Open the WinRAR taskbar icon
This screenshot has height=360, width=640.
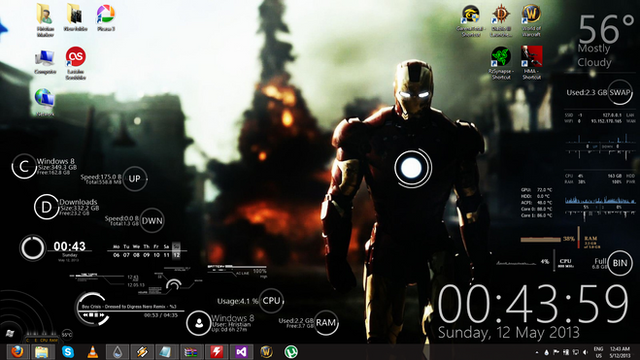click(191, 352)
